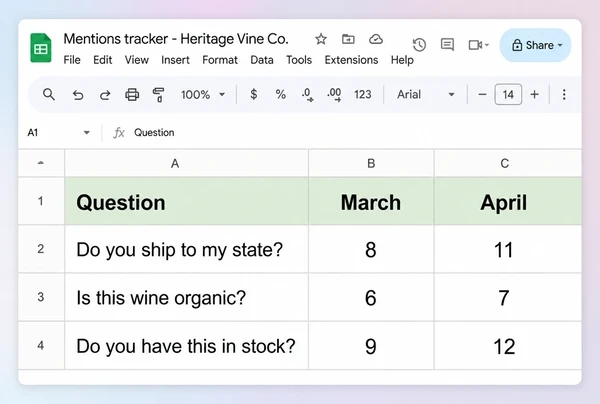
Task: Open the Format menu
Action: (220, 60)
